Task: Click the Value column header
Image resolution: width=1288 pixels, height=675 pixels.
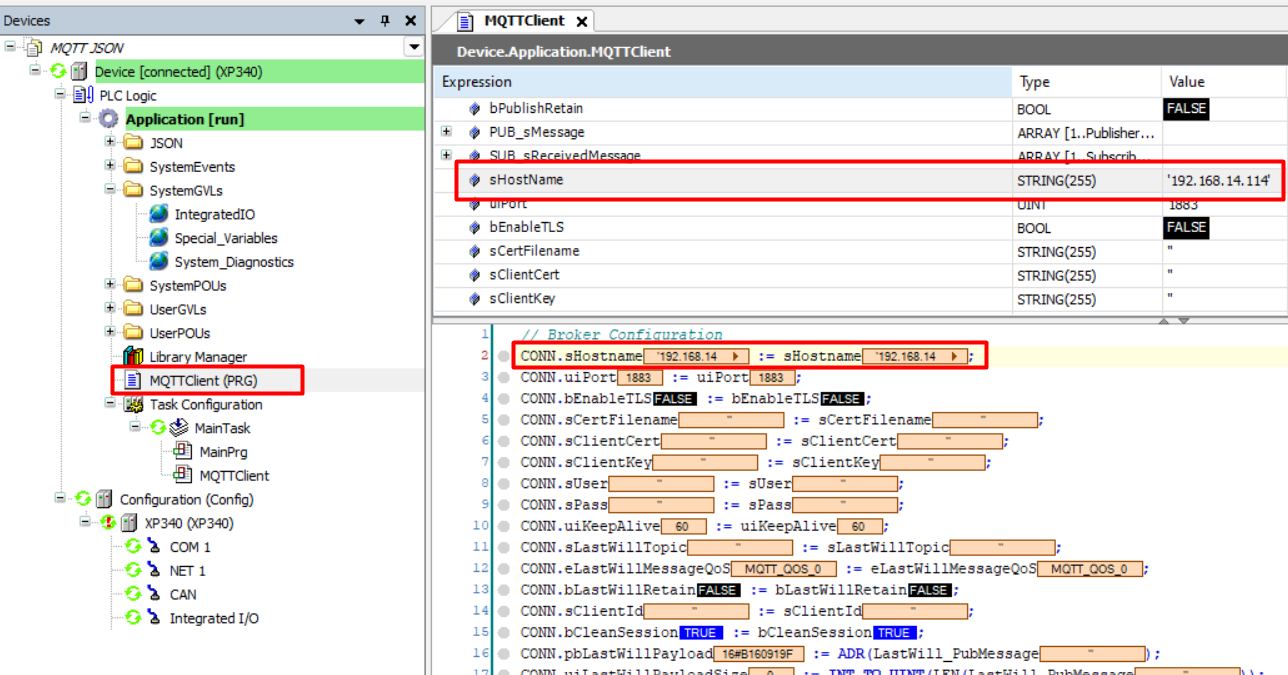Action: (1187, 82)
